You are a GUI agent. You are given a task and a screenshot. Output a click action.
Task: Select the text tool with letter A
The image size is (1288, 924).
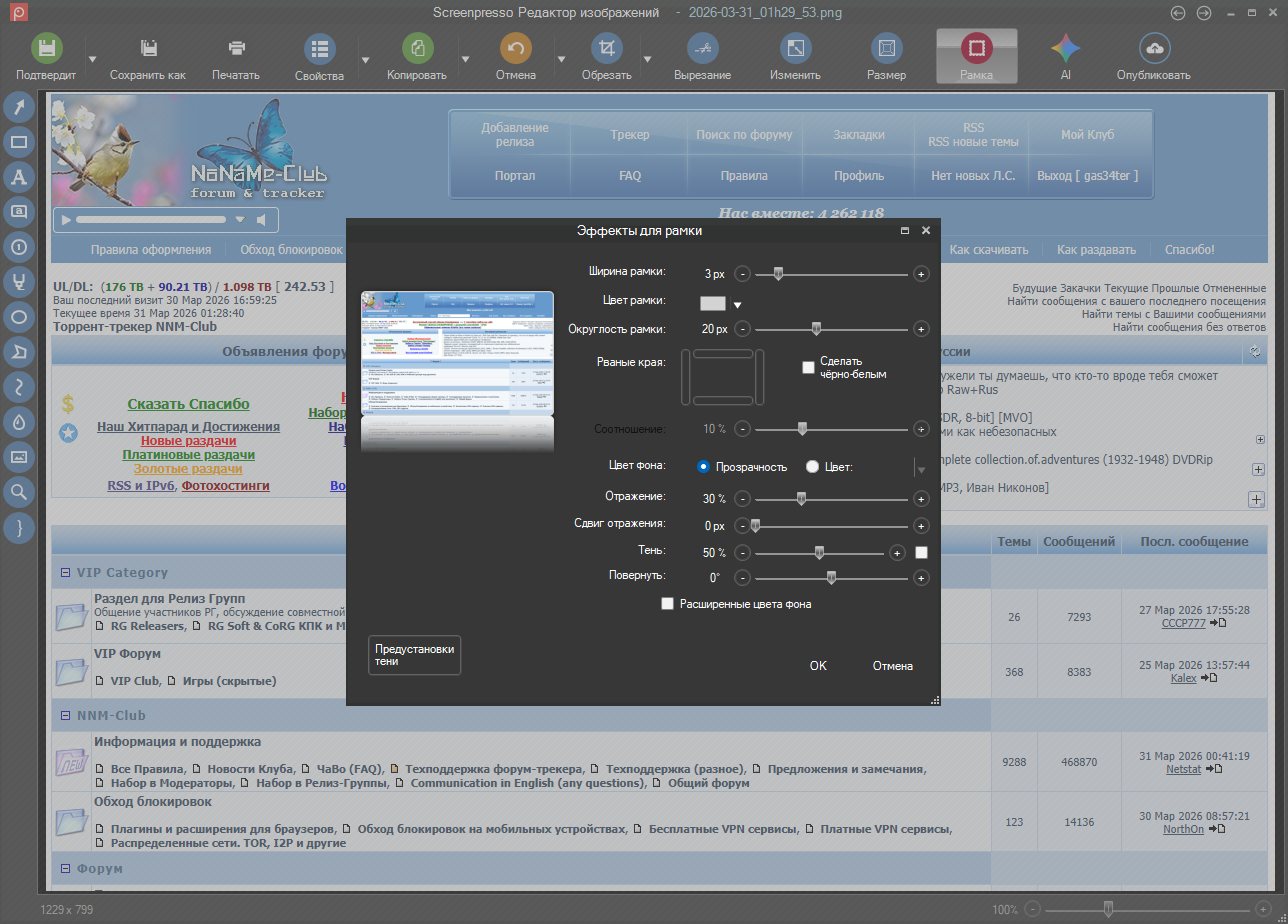(19, 177)
